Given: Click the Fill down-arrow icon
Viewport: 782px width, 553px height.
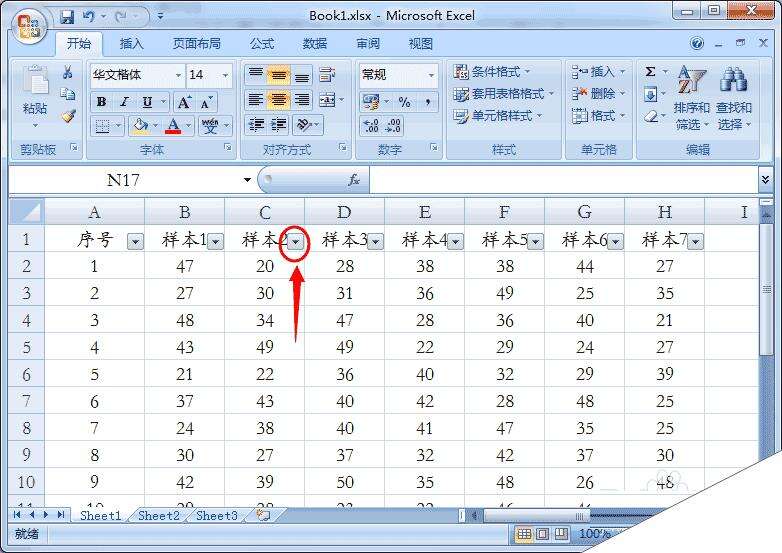Looking at the screenshot, I should coord(650,94).
